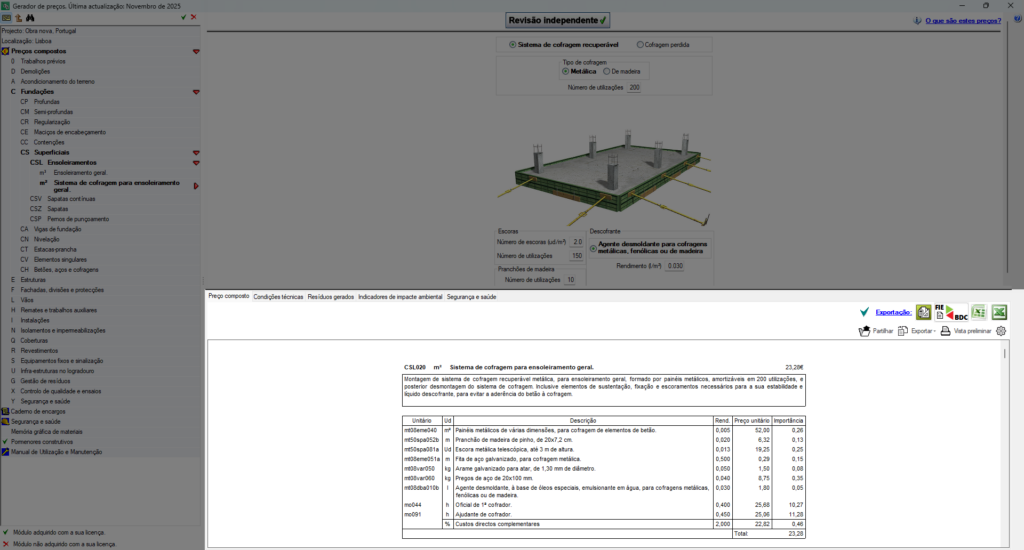Click the Número de utilizações 200 field
This screenshot has width=1024, height=550.
(634, 88)
